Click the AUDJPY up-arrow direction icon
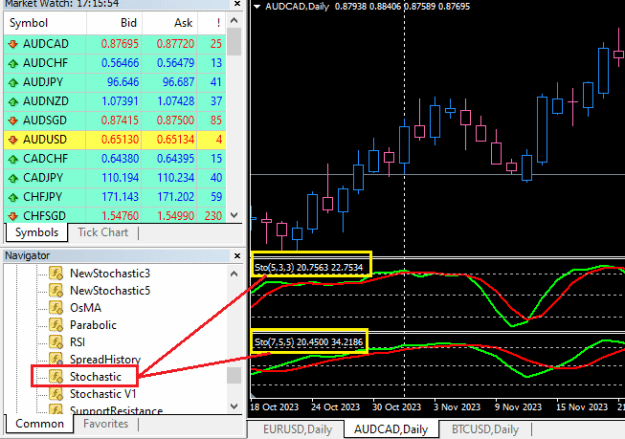 13,82
